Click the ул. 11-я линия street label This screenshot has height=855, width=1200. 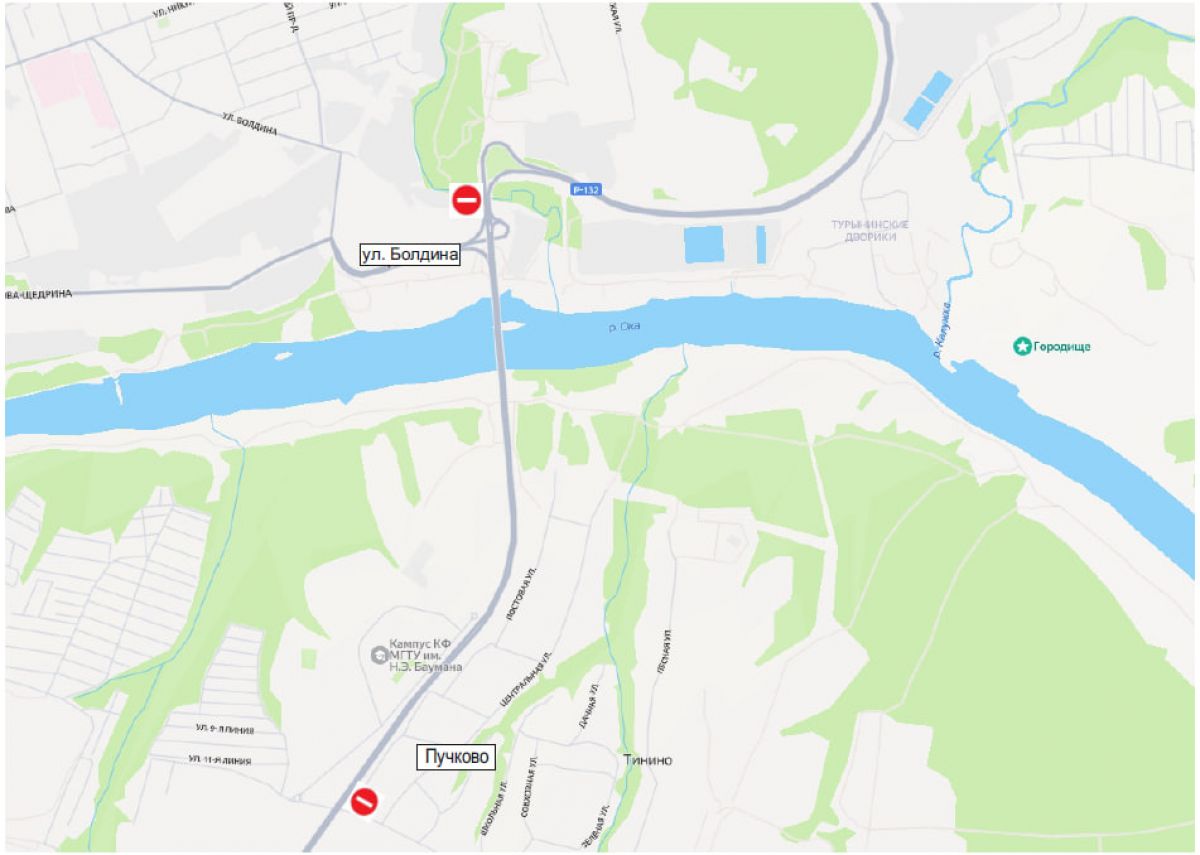click(219, 760)
